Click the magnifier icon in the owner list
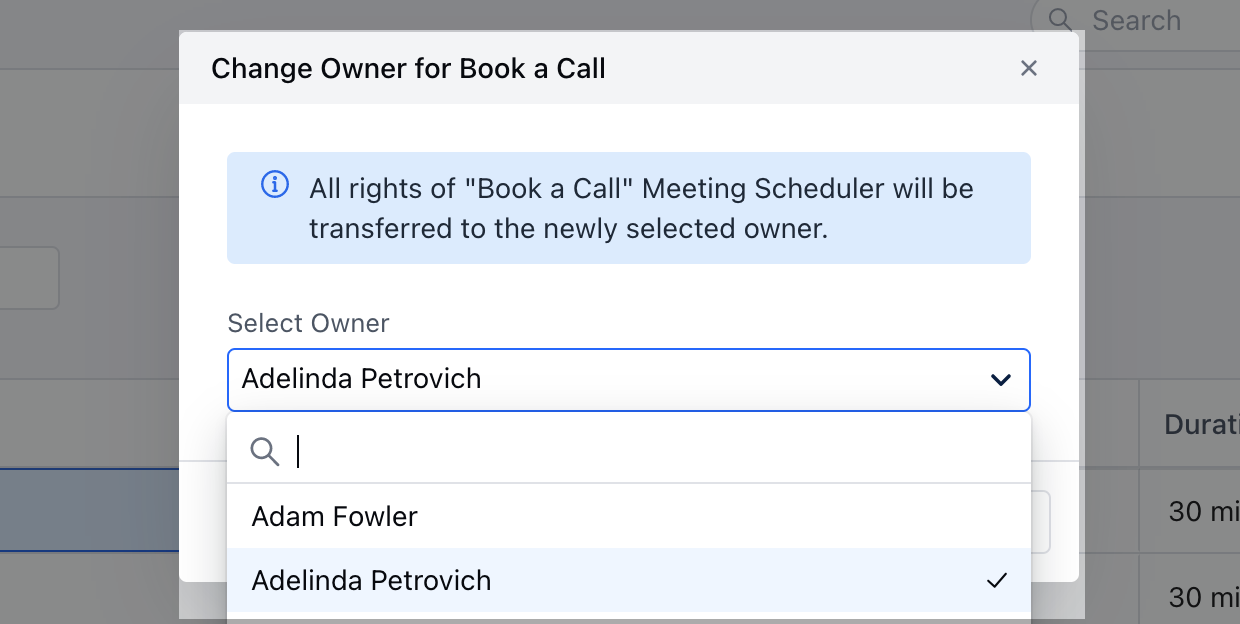This screenshot has width=1240, height=624. [264, 452]
